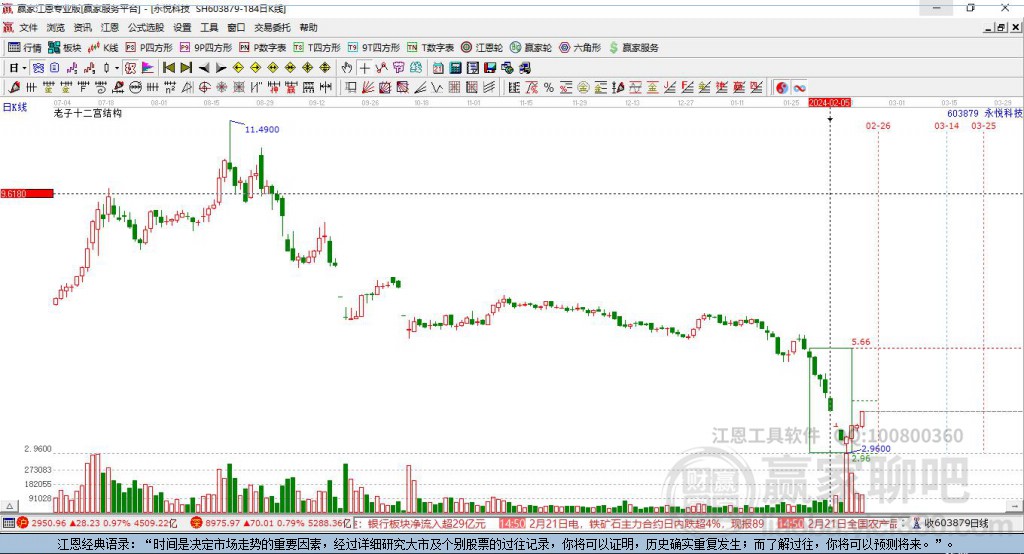The height and width of the screenshot is (554, 1024).
Task: Open the 文件 menu
Action: pos(29,27)
